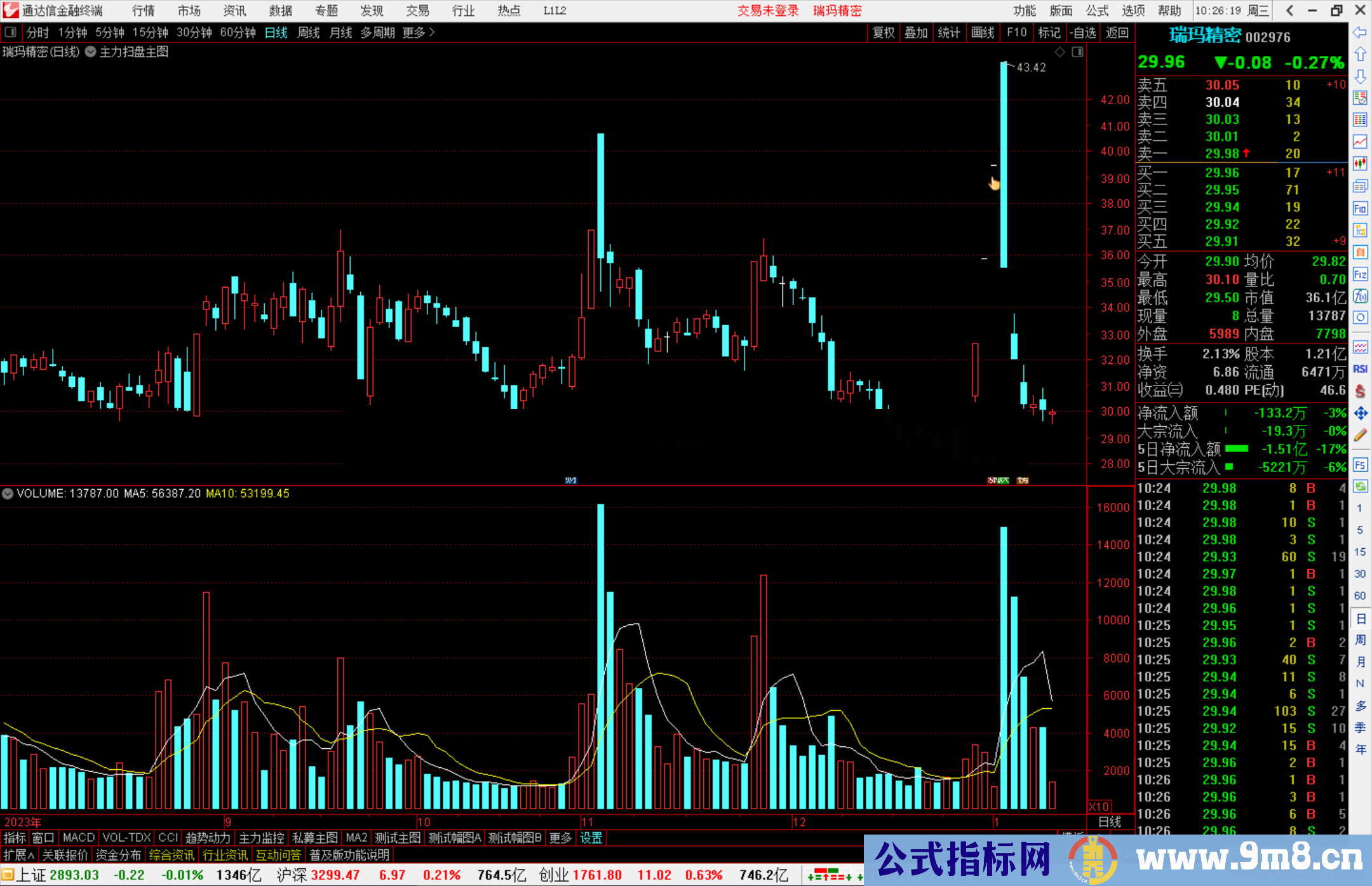Click the green refresh icon in sidebar
Screen dimensions: 1372x886
1360,487
